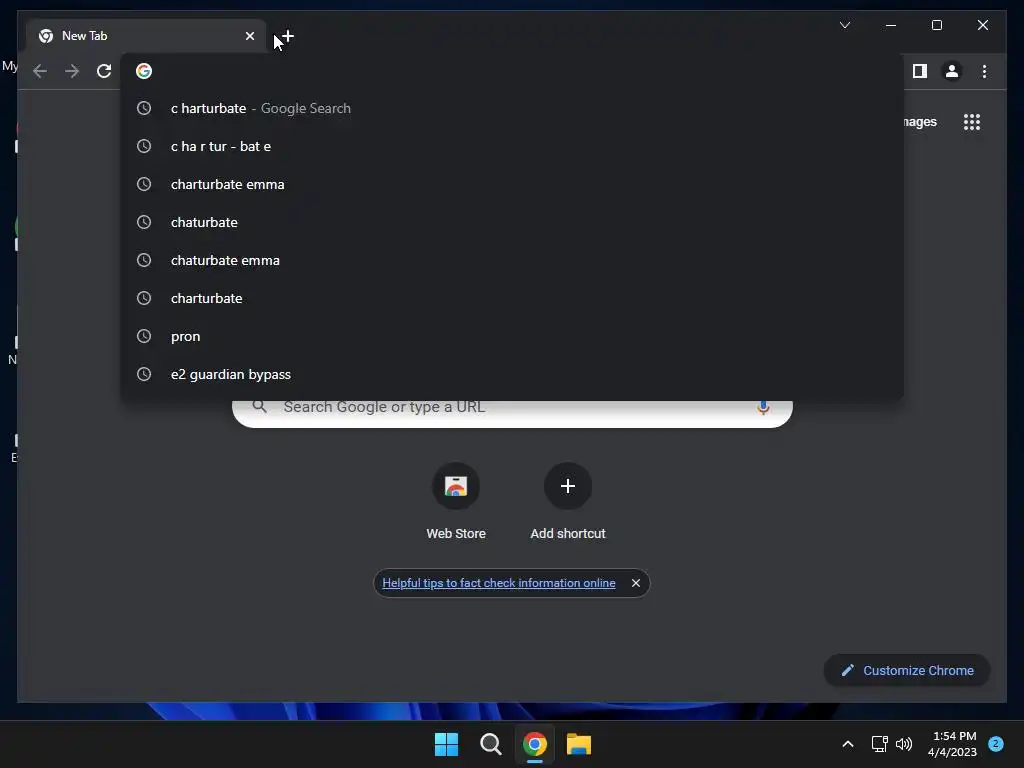Open the tab search chevron
Viewport: 1024px width, 768px height.
pyautogui.click(x=845, y=25)
